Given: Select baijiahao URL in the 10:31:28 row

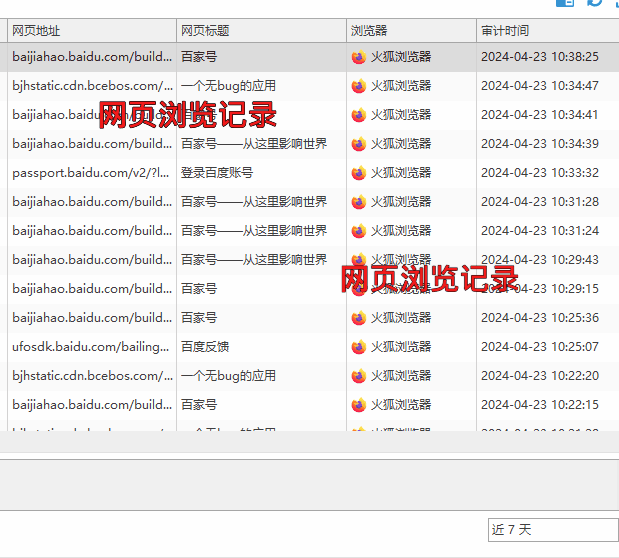Looking at the screenshot, I should point(92,202).
